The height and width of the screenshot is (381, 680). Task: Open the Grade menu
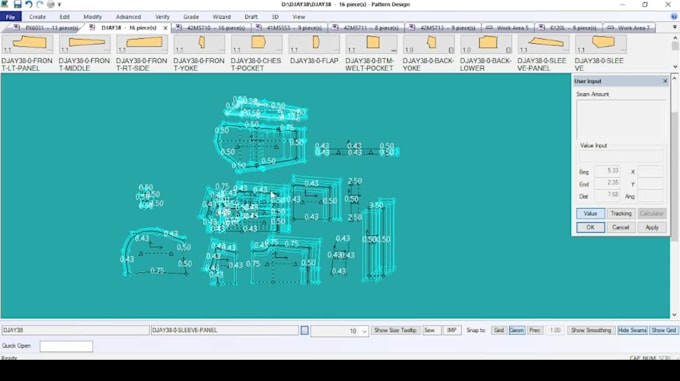tap(191, 17)
